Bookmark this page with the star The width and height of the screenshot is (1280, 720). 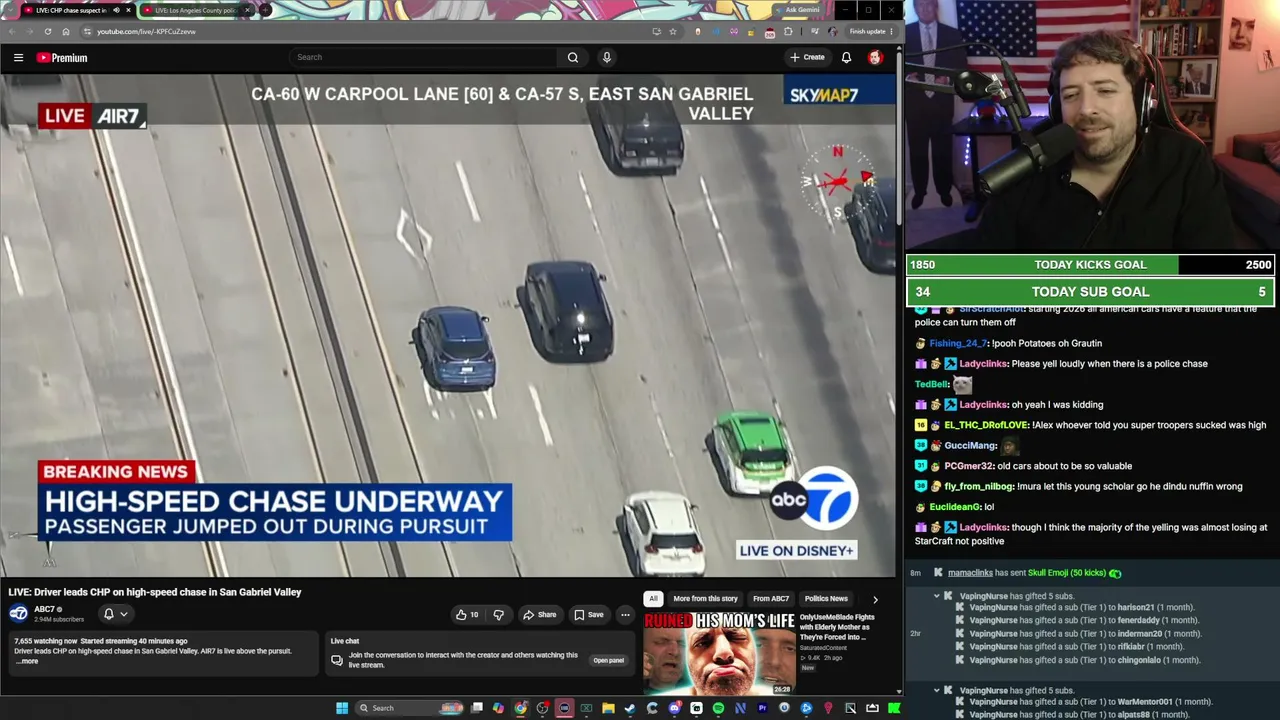tap(673, 31)
